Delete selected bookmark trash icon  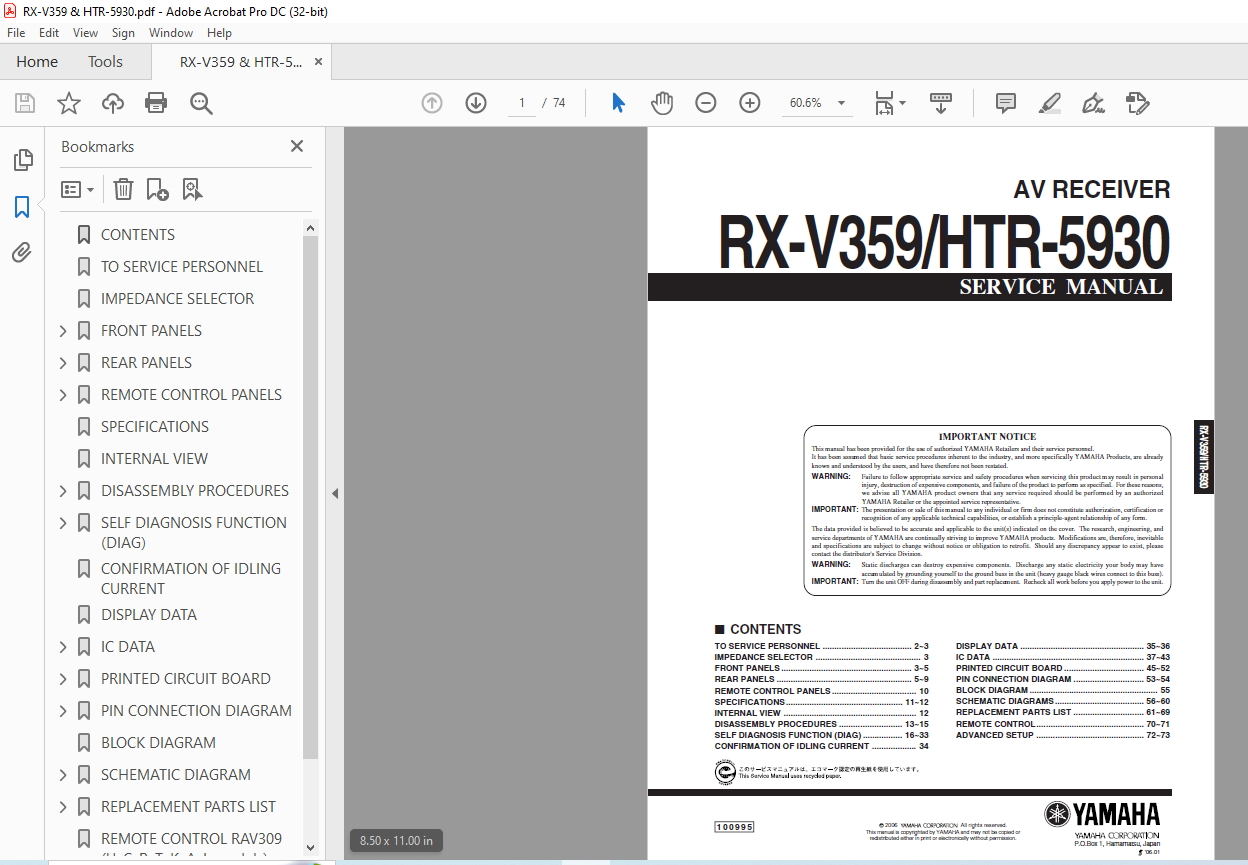coord(123,189)
